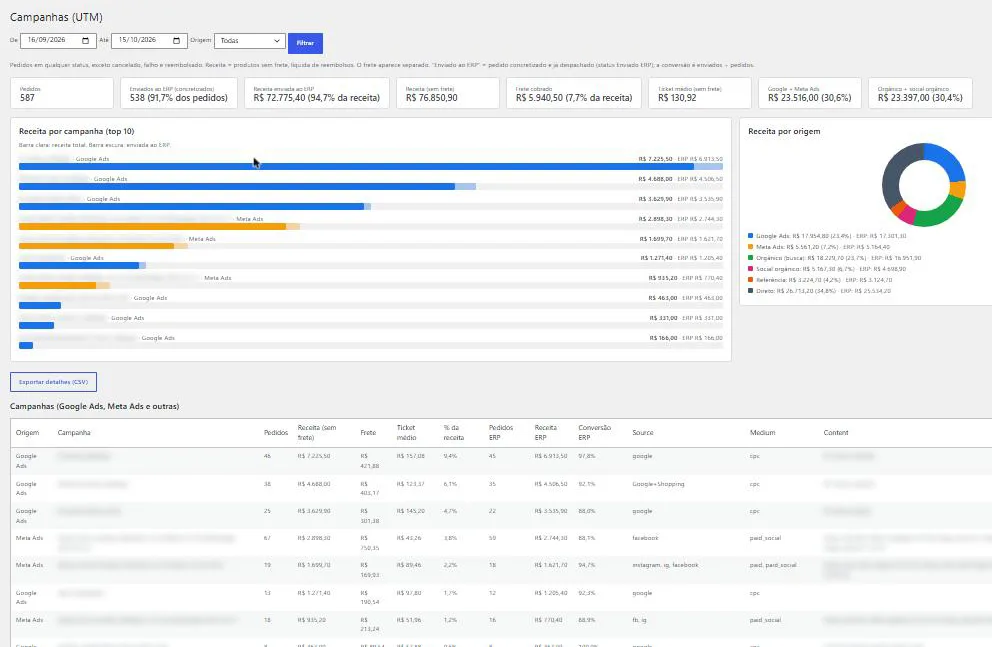
Task: Click the orange Meta Ads legend swatch
Action: (751, 247)
